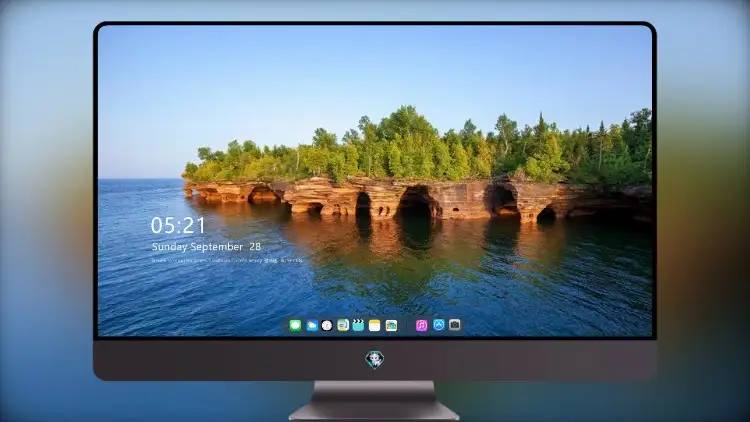
Task: Click the Sunday September 28 date text
Action: click(206, 247)
